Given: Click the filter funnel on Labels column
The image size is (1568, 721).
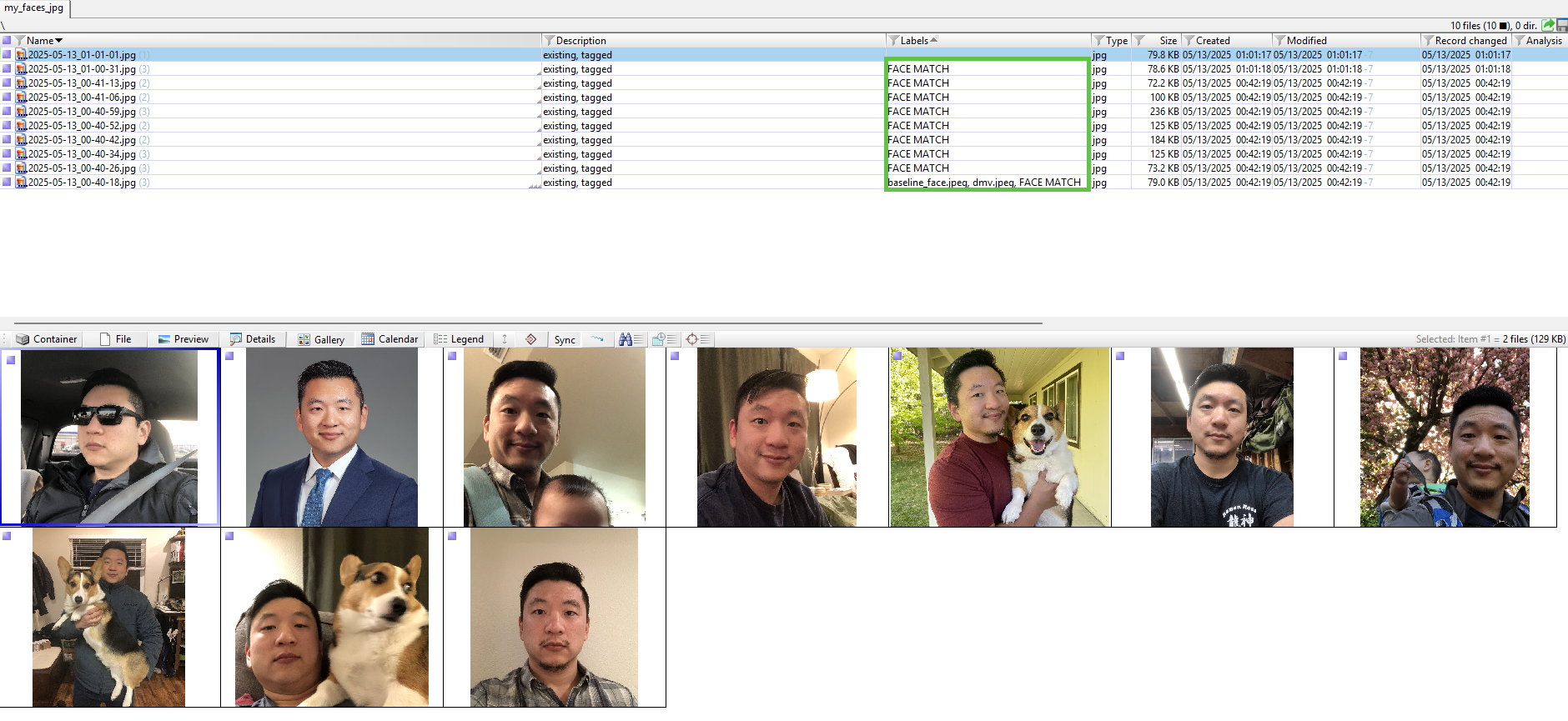Looking at the screenshot, I should (893, 41).
